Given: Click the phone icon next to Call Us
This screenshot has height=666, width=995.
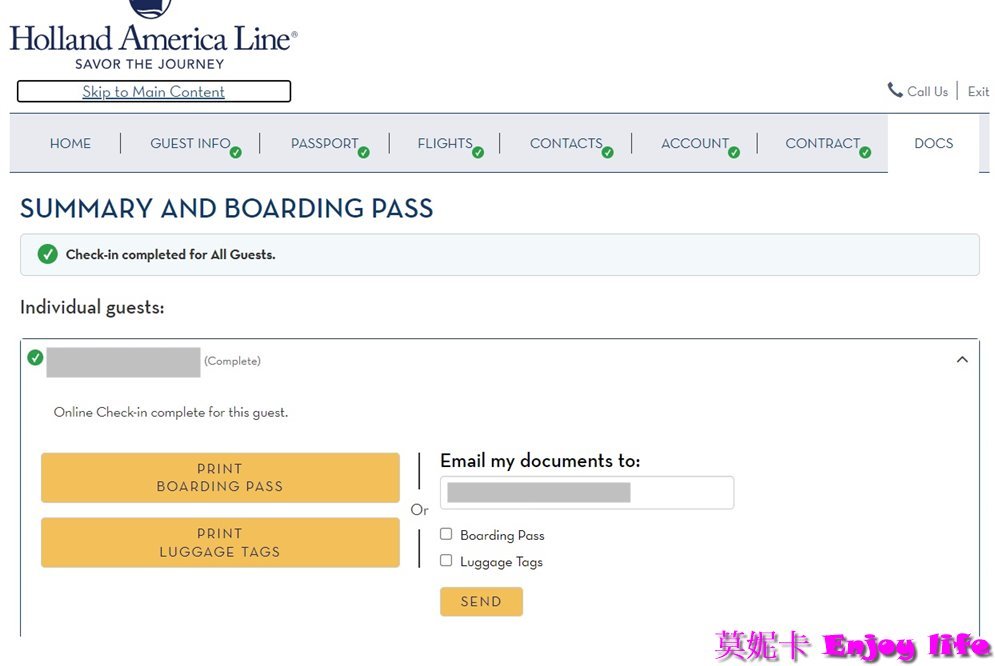Looking at the screenshot, I should [x=893, y=91].
